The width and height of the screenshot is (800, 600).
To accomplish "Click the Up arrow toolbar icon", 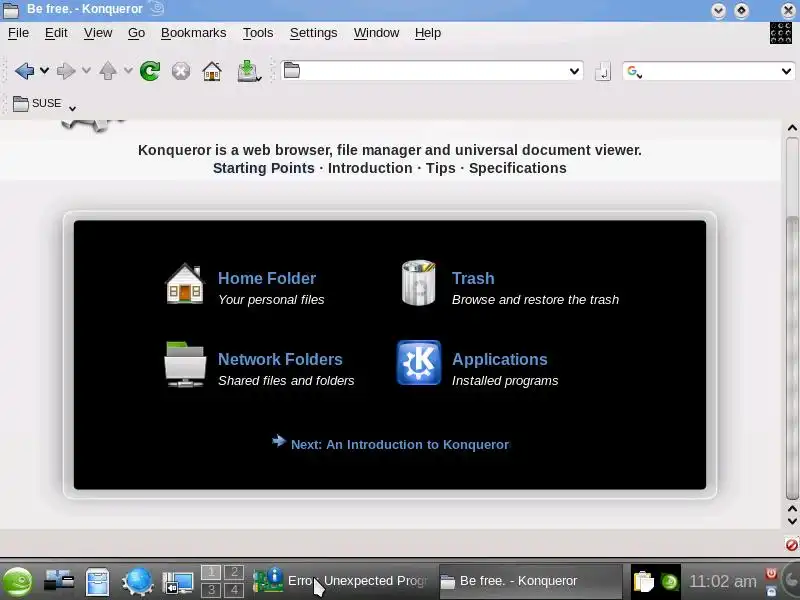I will (108, 71).
